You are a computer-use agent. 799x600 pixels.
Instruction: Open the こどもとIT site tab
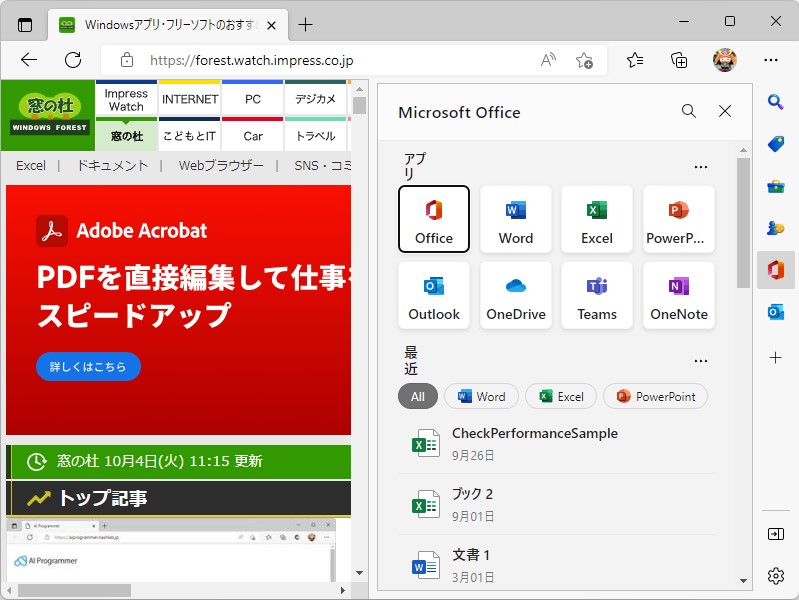pyautogui.click(x=190, y=136)
